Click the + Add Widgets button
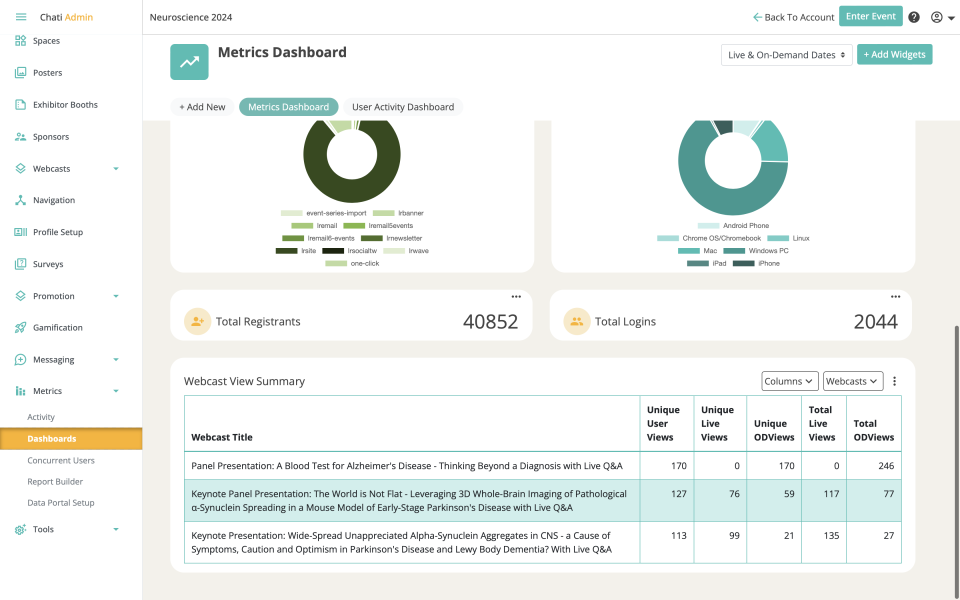 tap(894, 54)
